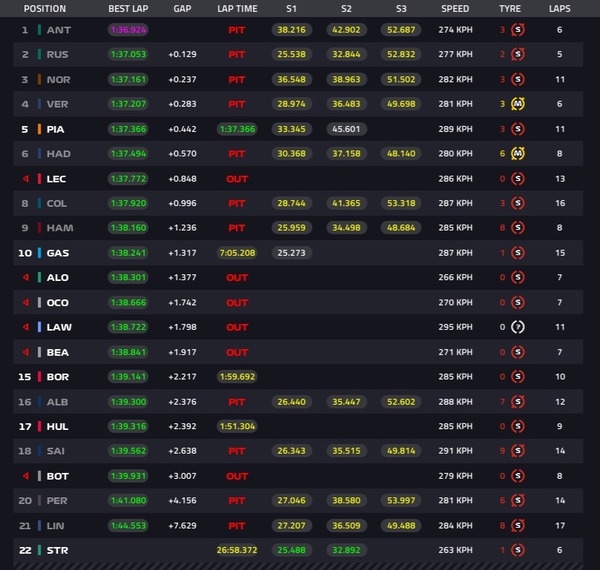Click the soft tyre icon in LEC row
The height and width of the screenshot is (570, 600).
click(517, 179)
